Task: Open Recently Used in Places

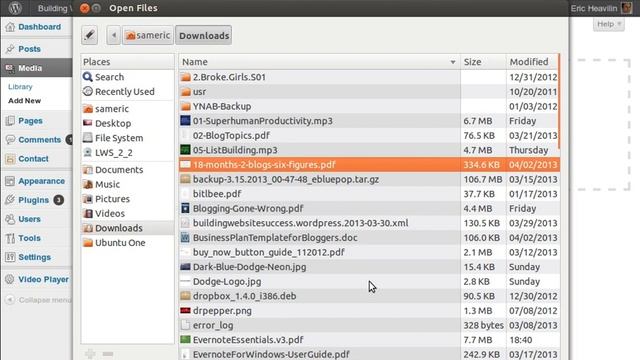Action: pos(127,91)
